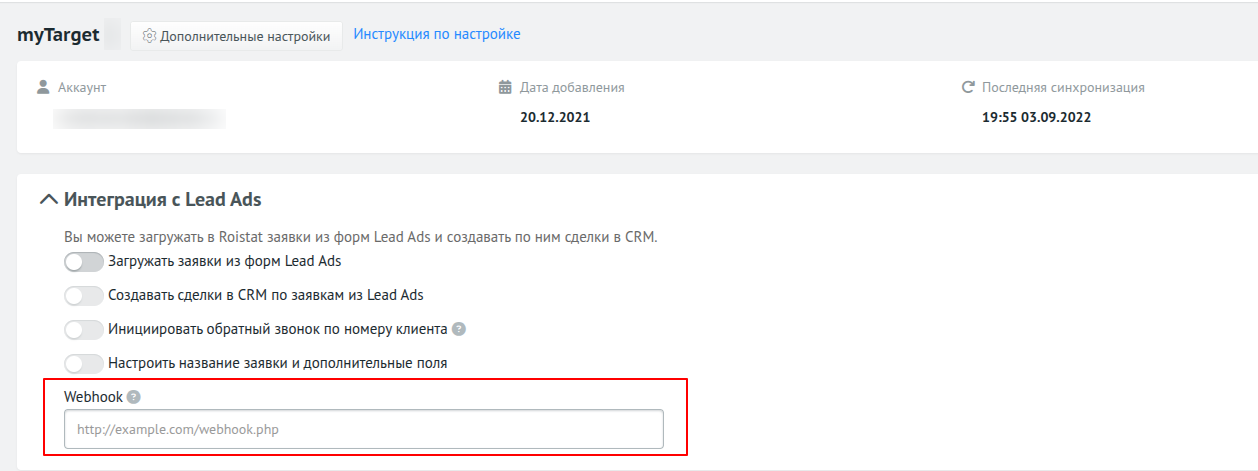
Task: Click the blurred account name
Action: [139, 119]
